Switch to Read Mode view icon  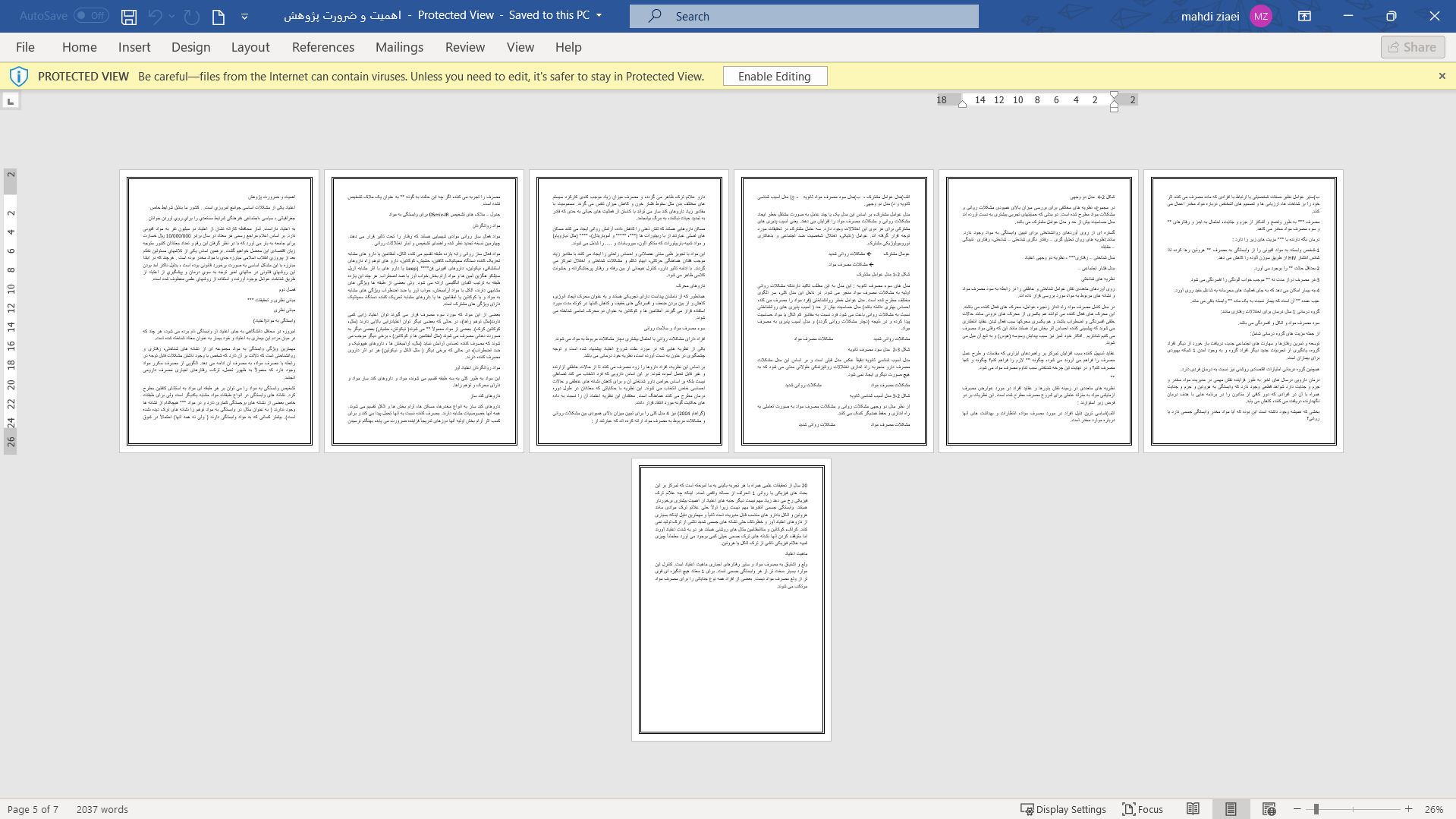(1193, 809)
